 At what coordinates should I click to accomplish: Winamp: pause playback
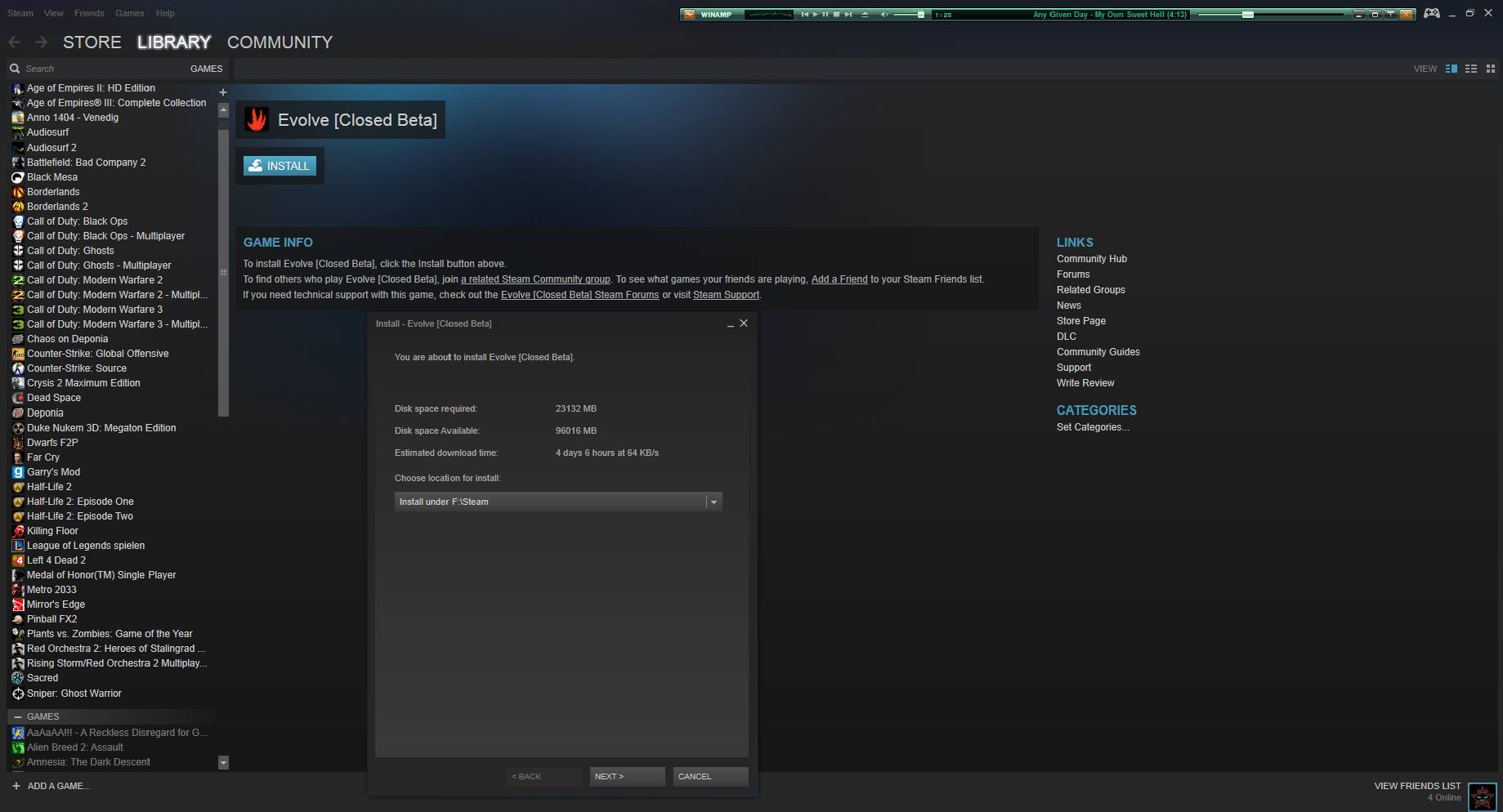click(825, 15)
